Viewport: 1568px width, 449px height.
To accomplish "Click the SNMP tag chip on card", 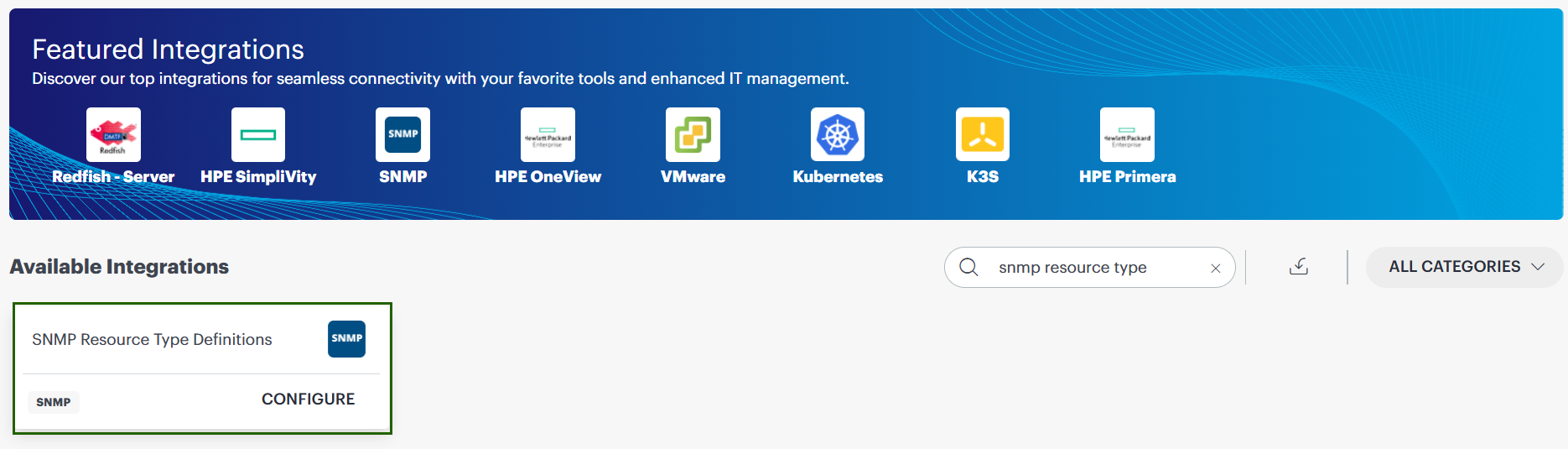I will click(54, 402).
